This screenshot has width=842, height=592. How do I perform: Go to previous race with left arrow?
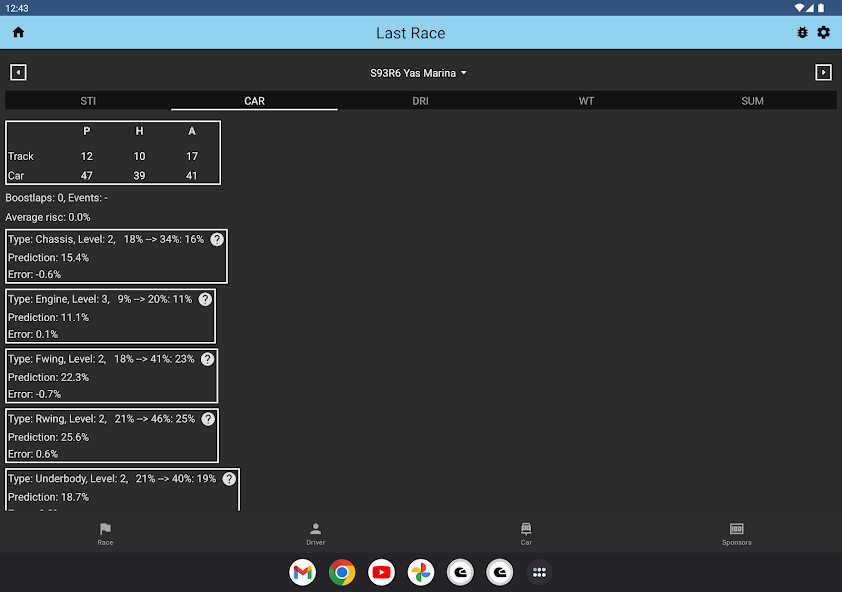pos(18,72)
